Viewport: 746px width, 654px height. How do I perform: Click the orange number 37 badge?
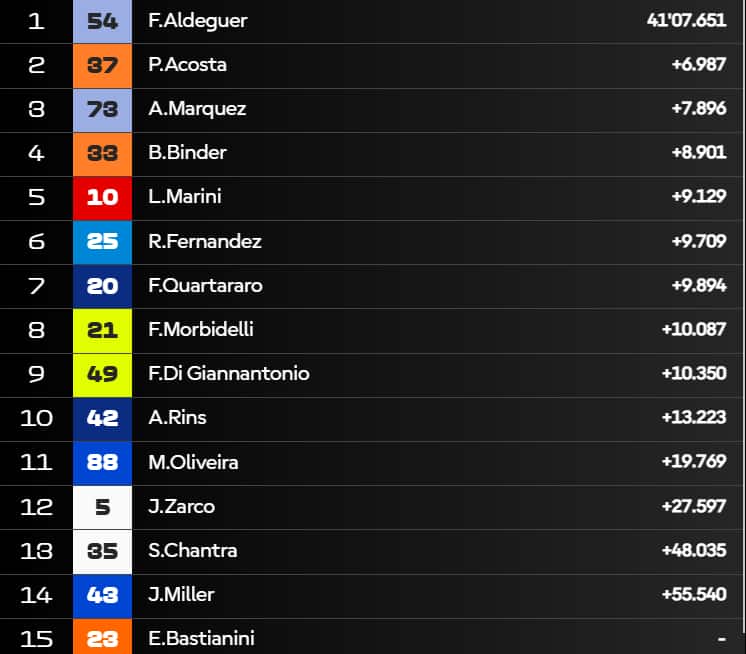(102, 65)
